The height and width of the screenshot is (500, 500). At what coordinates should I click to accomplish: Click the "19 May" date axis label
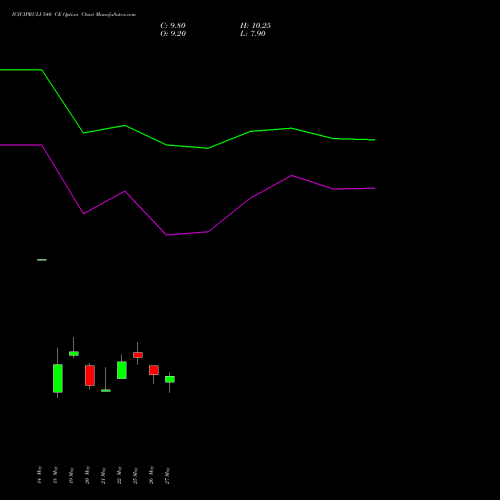point(71,475)
